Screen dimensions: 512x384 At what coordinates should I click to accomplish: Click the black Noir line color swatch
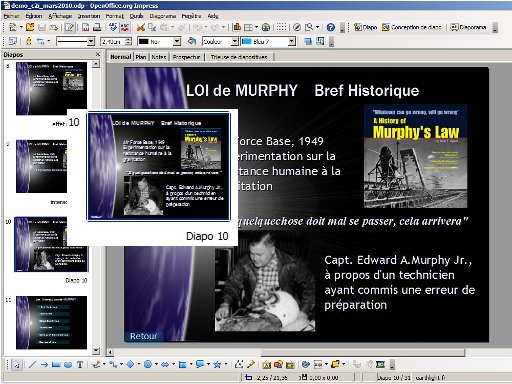[143, 42]
